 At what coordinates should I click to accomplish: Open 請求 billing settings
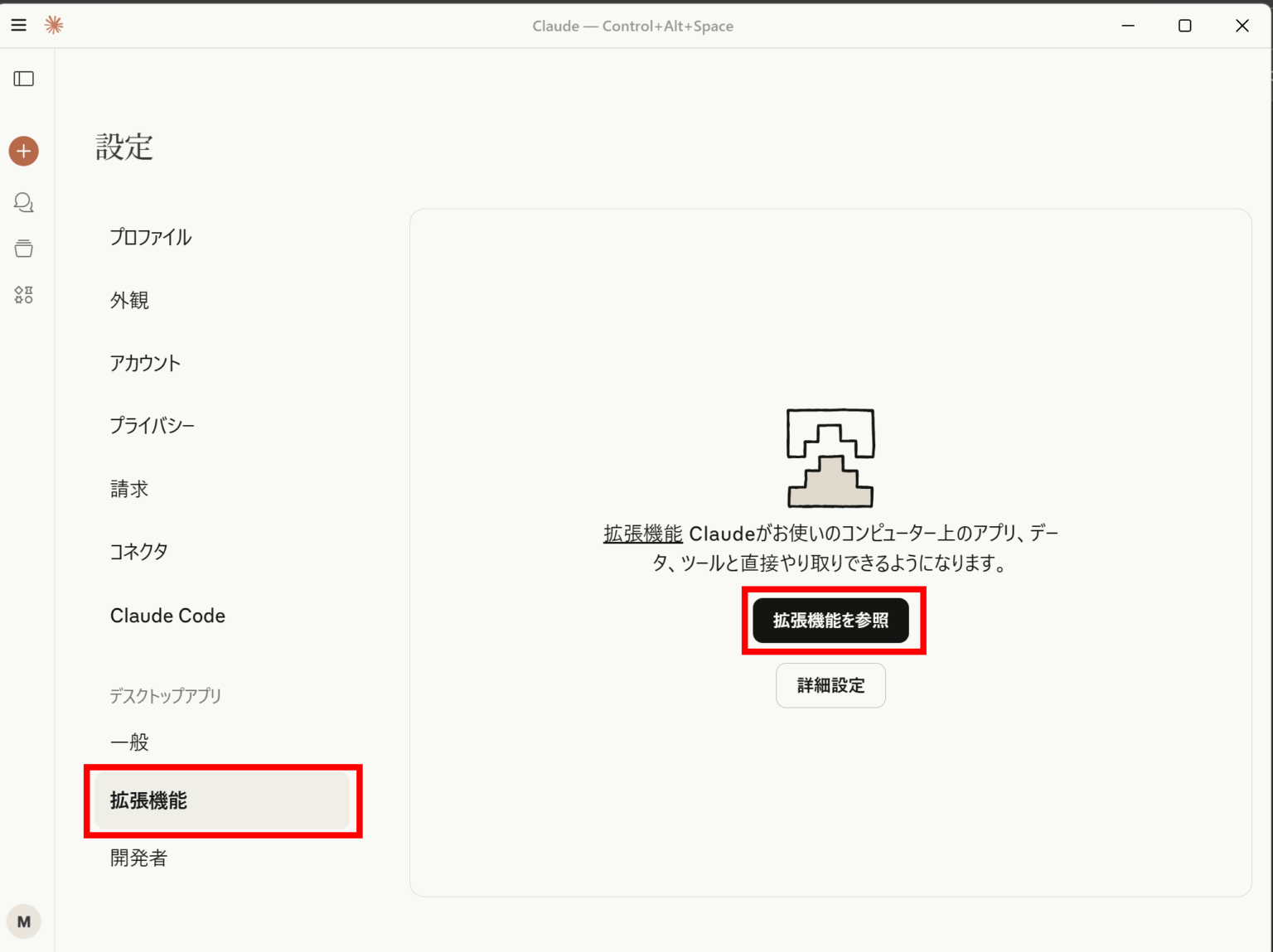coord(129,490)
